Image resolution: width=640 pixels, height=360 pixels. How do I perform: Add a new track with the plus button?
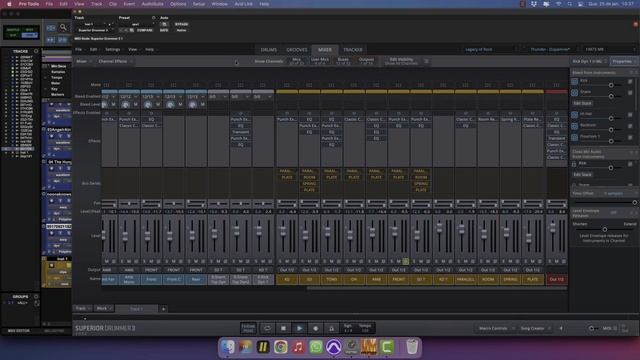pos(163,309)
